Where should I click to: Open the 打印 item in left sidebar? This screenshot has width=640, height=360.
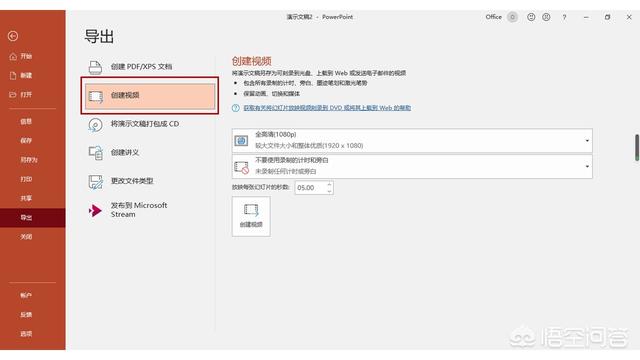pyautogui.click(x=26, y=179)
